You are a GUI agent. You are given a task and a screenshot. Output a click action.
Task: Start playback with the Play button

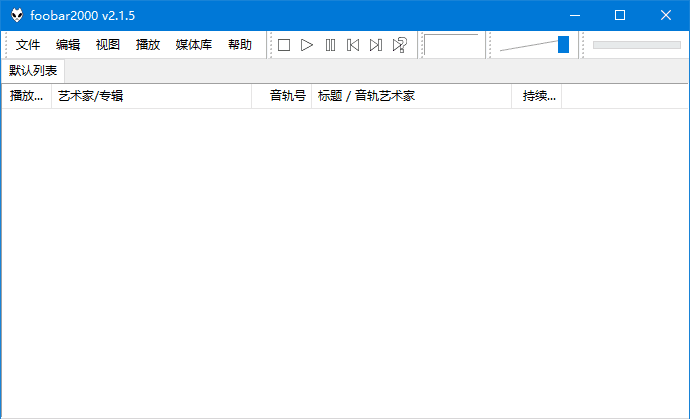click(307, 45)
